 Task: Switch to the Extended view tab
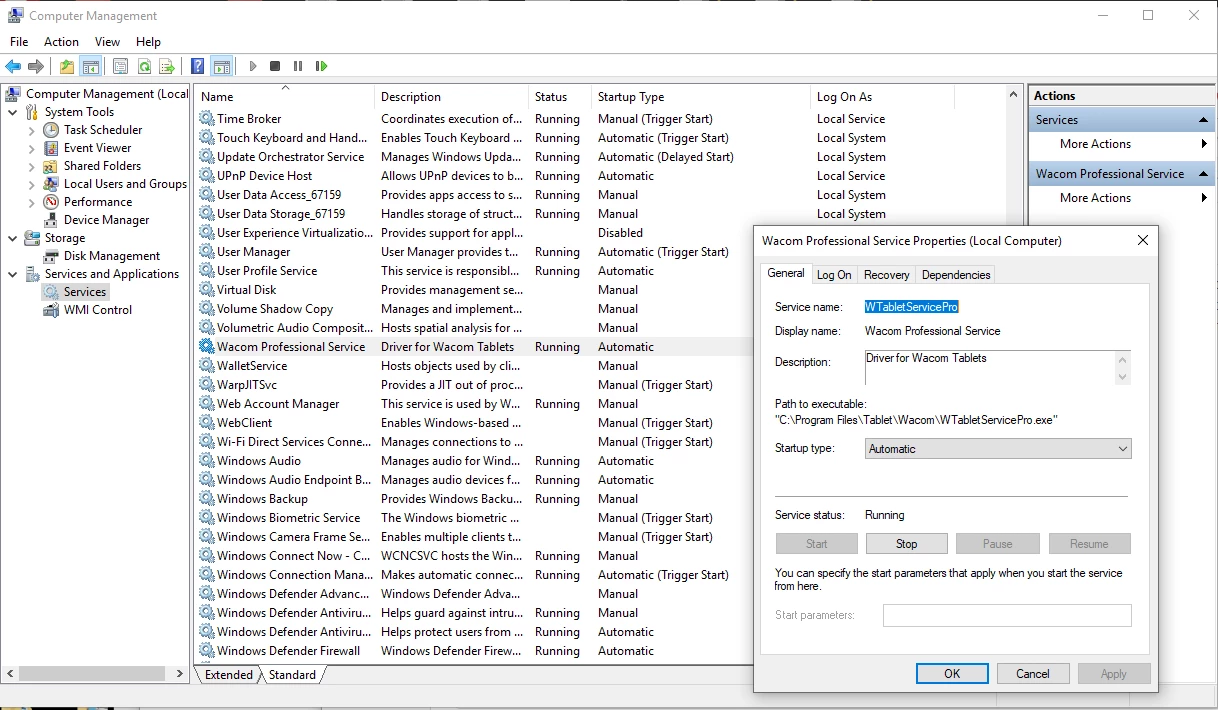pos(229,675)
